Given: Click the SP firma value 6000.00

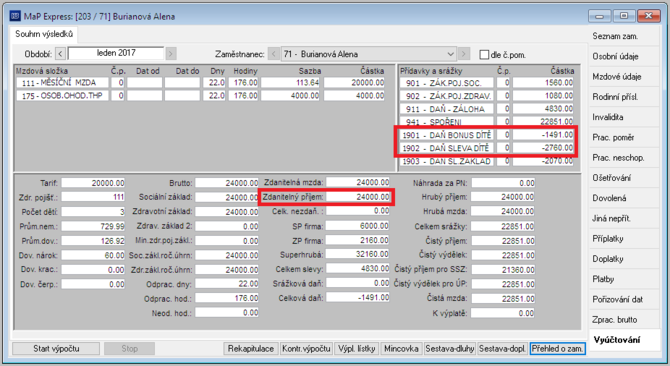Looking at the screenshot, I should [x=358, y=226].
